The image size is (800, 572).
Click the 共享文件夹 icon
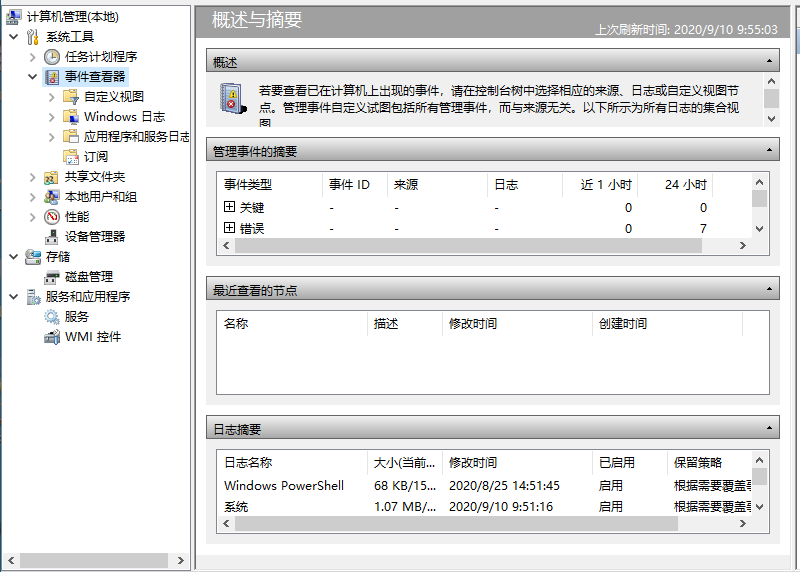pos(52,177)
